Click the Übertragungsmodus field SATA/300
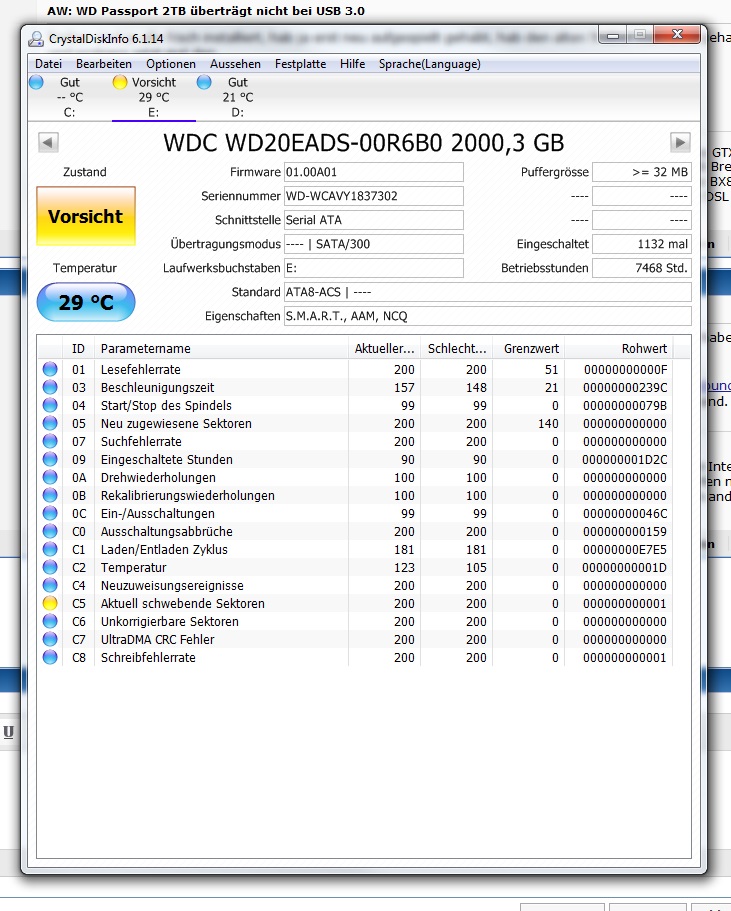Screen dimensions: 731x911 pyautogui.click(x=374, y=244)
